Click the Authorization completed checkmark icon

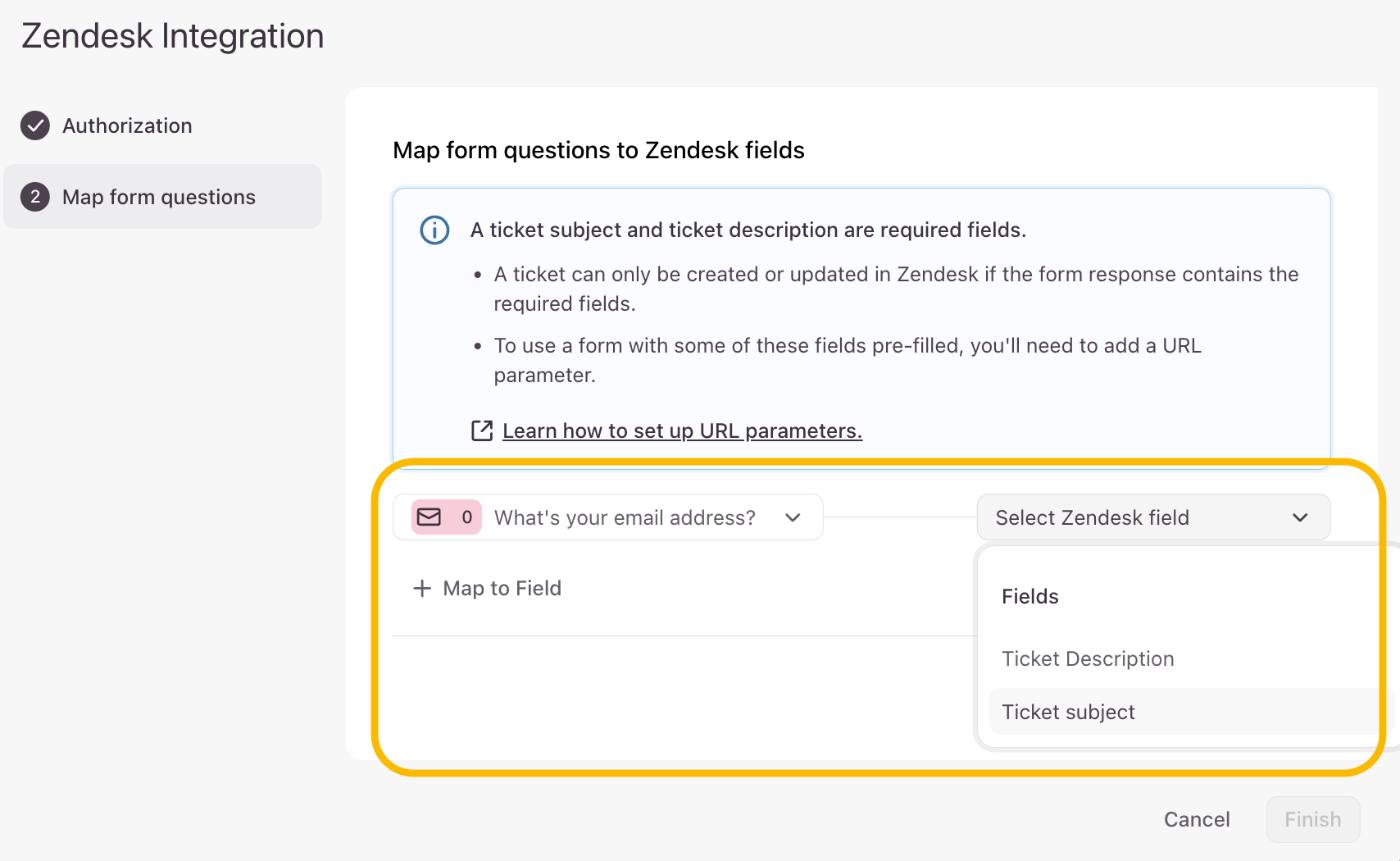point(35,125)
